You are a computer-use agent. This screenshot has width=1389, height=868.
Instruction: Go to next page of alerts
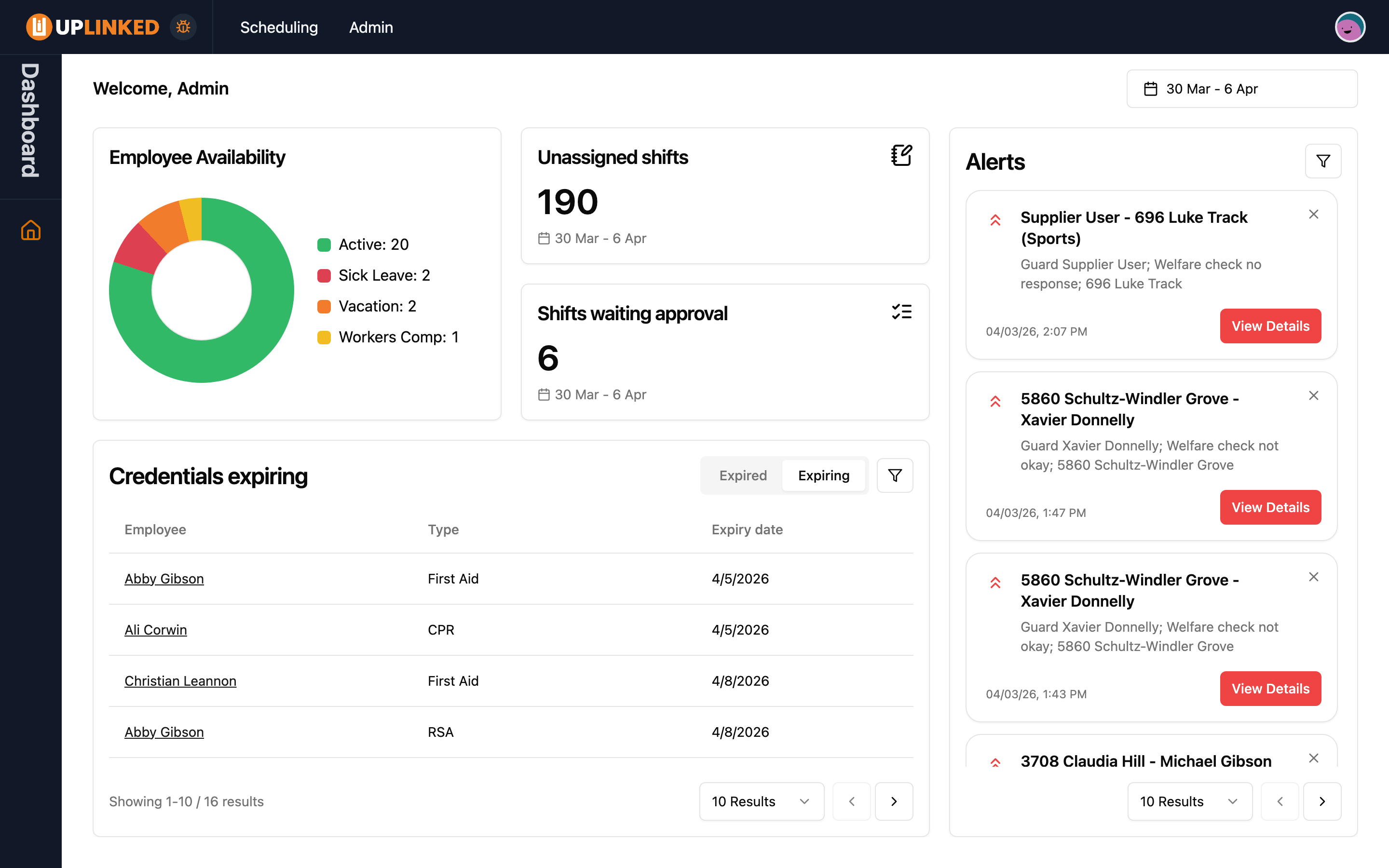(1322, 801)
